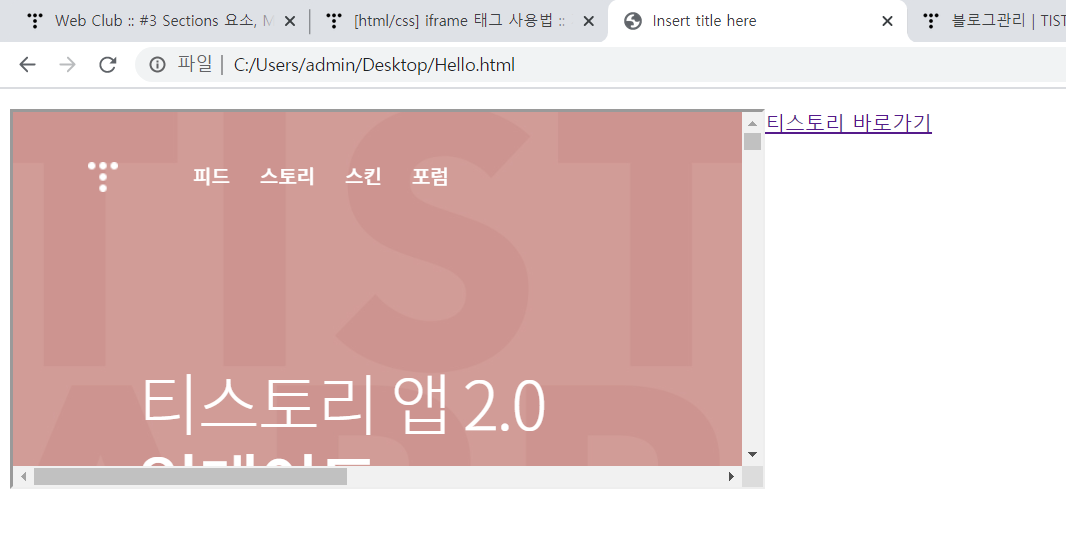
Task: Click the iframe horizontal scrollbar thumb
Action: click(x=190, y=477)
